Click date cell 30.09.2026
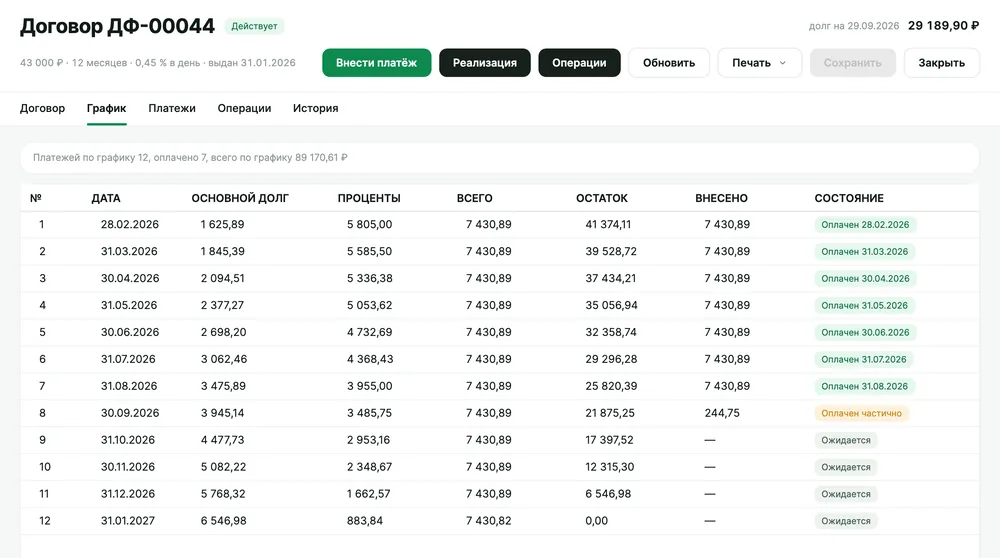The height and width of the screenshot is (558, 1000). click(x=130, y=413)
